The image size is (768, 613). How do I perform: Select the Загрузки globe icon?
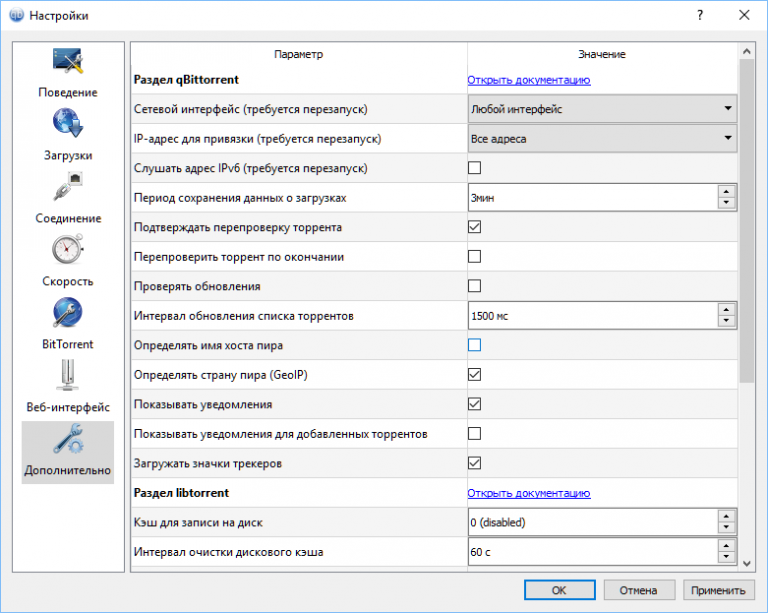(x=68, y=126)
